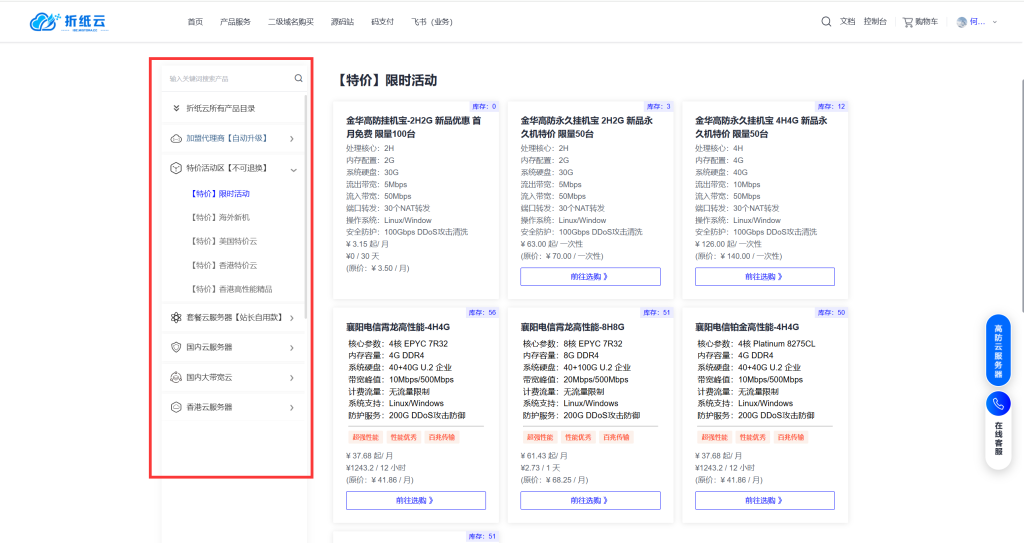
Task: Click the shopping cart icon
Action: [x=908, y=22]
